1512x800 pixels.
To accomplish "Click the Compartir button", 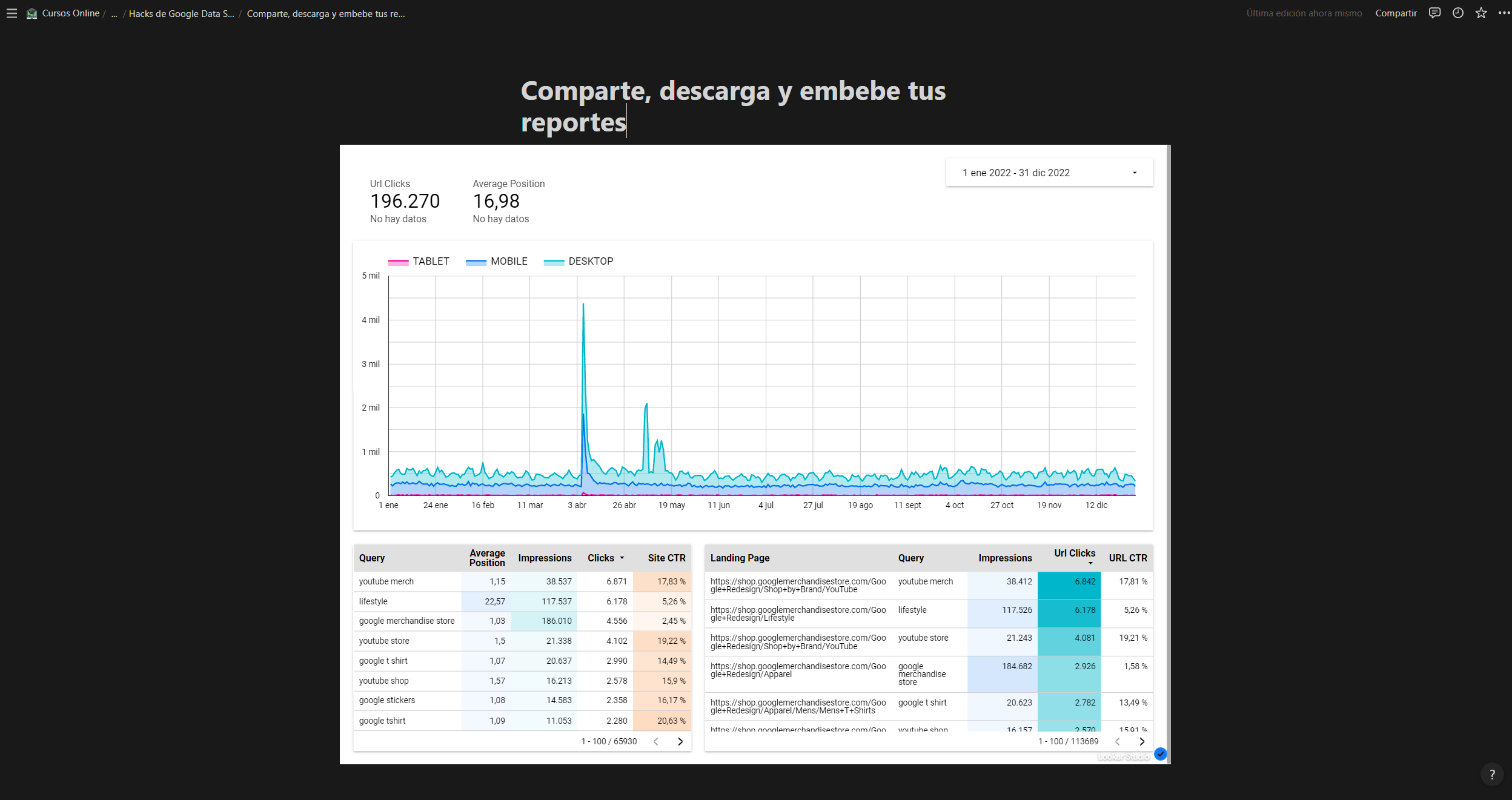I will [1396, 13].
